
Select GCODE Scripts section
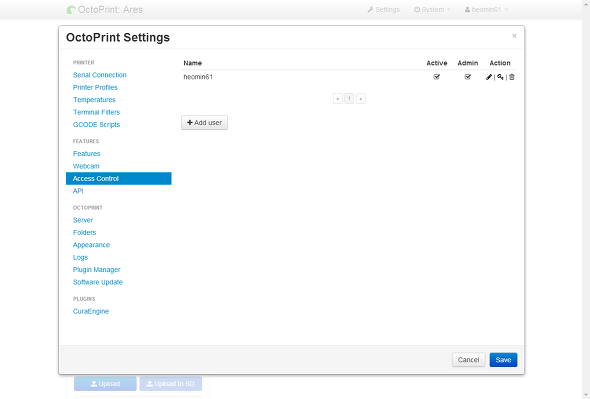pyautogui.click(x=96, y=125)
